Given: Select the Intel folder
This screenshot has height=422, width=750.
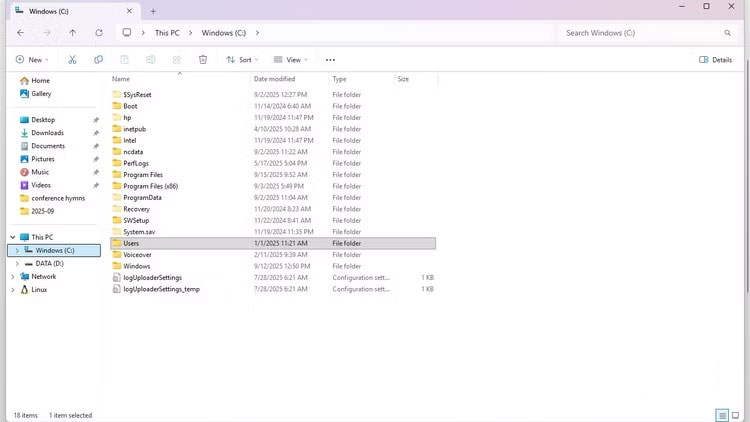Looking at the screenshot, I should pos(130,141).
